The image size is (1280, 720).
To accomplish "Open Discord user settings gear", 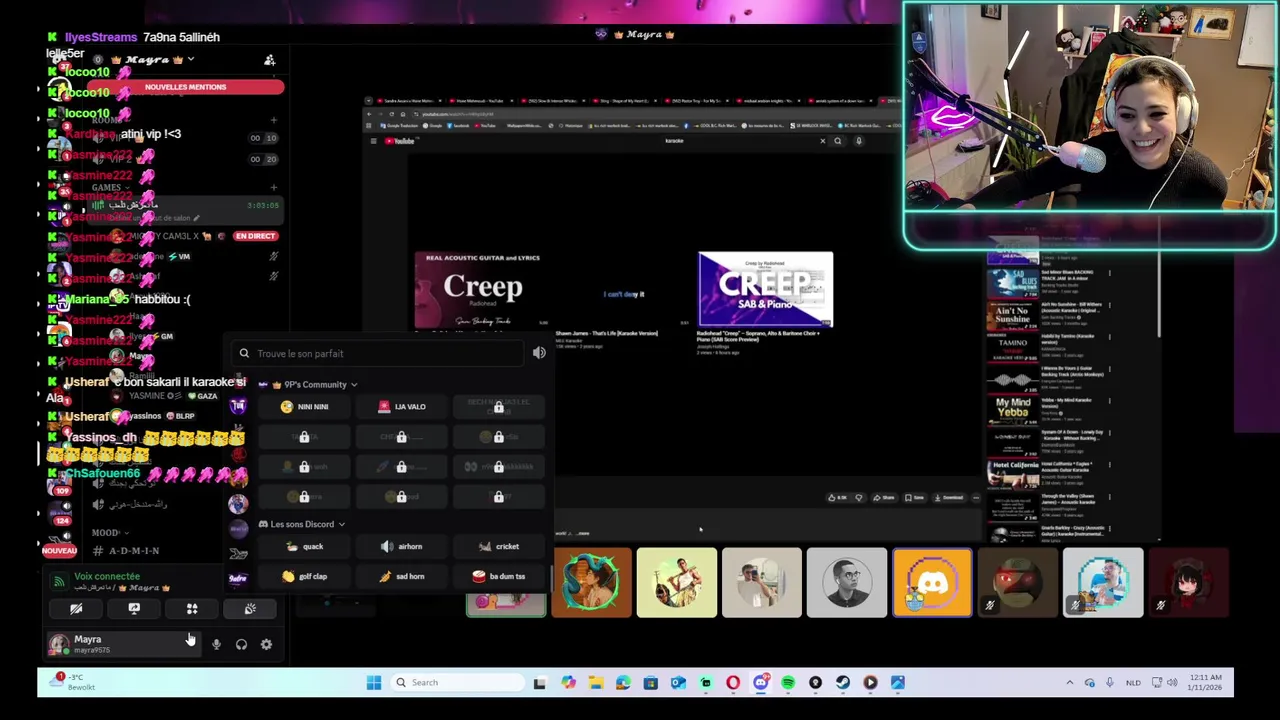I will (266, 645).
